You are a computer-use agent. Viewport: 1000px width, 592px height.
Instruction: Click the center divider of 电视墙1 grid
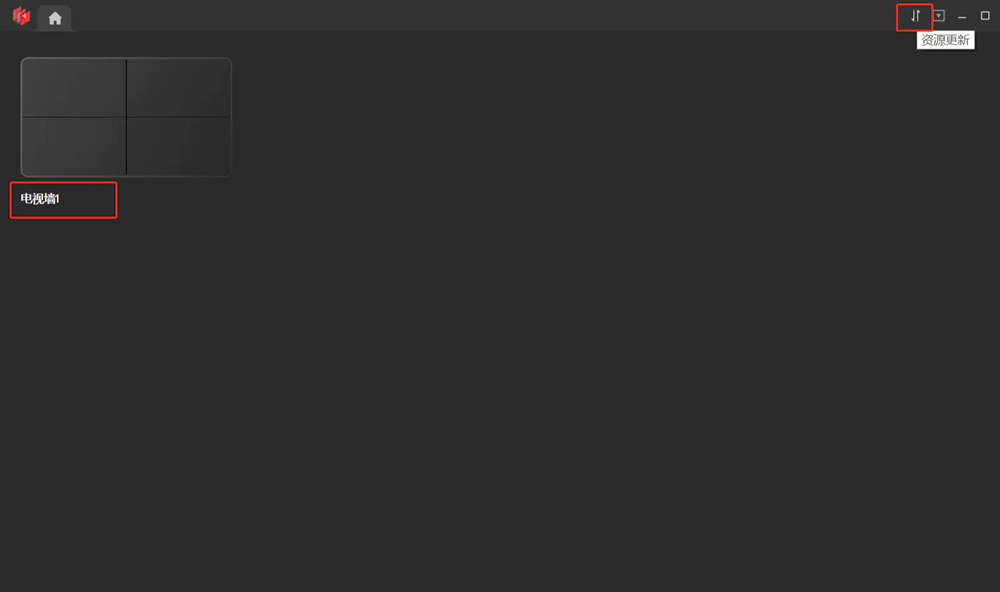tap(126, 117)
